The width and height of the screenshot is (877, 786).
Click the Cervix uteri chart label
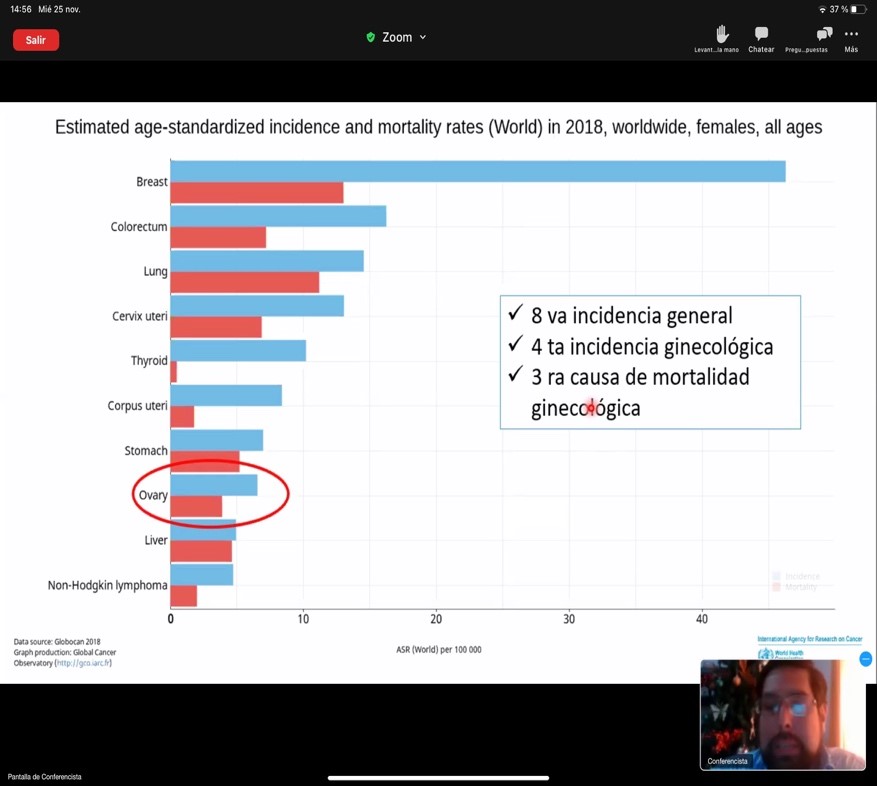point(140,316)
